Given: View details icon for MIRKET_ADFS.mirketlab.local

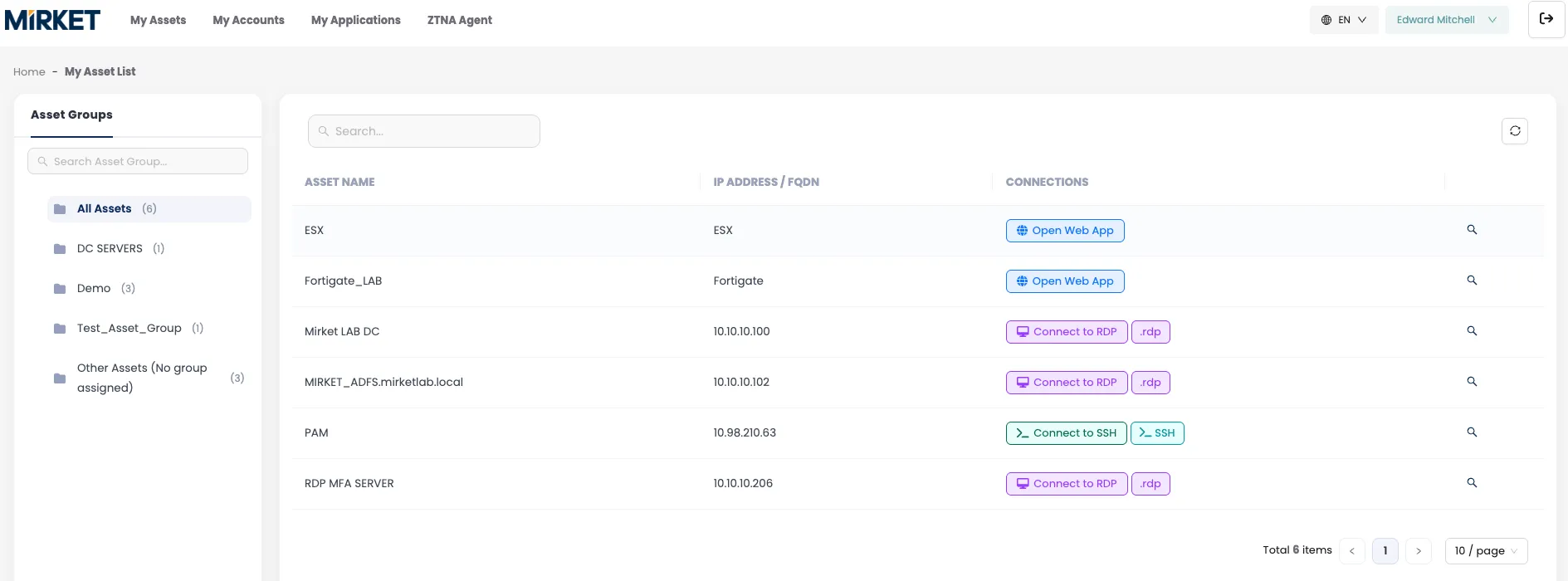Looking at the screenshot, I should (1472, 382).
